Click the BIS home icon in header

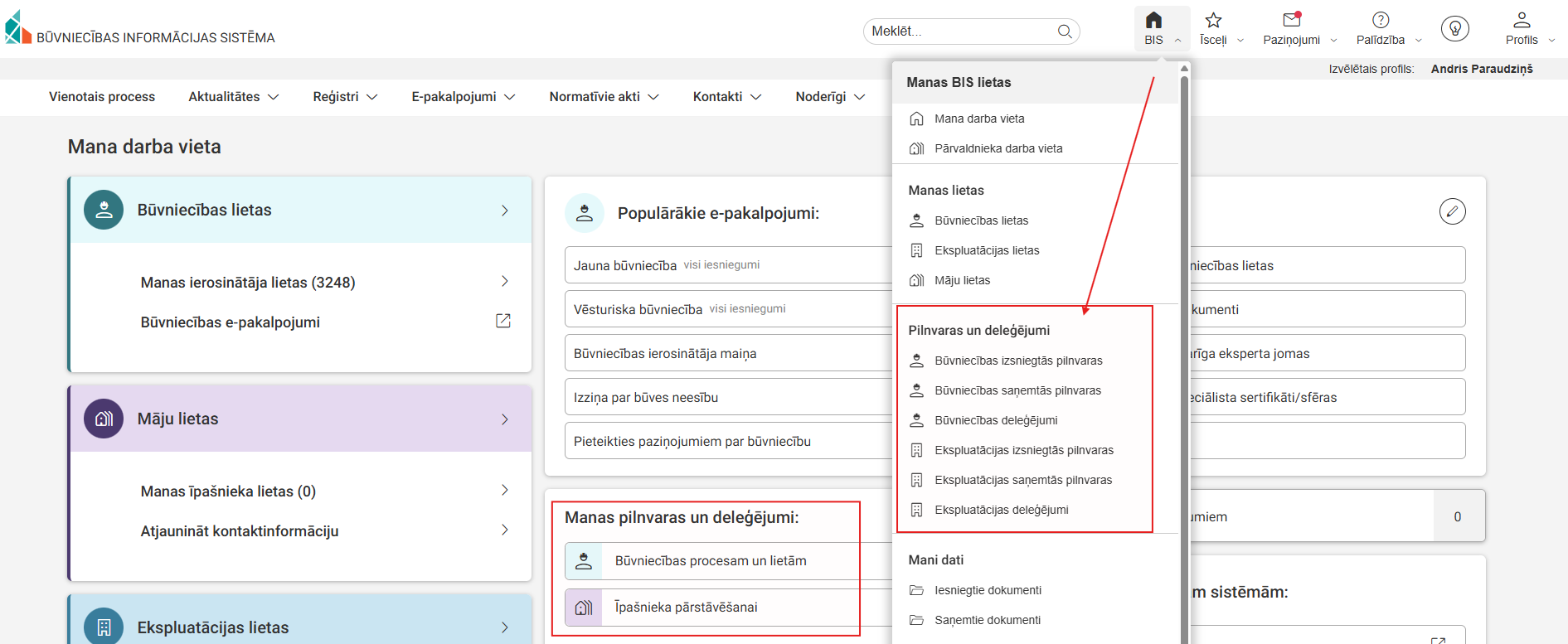[1153, 21]
